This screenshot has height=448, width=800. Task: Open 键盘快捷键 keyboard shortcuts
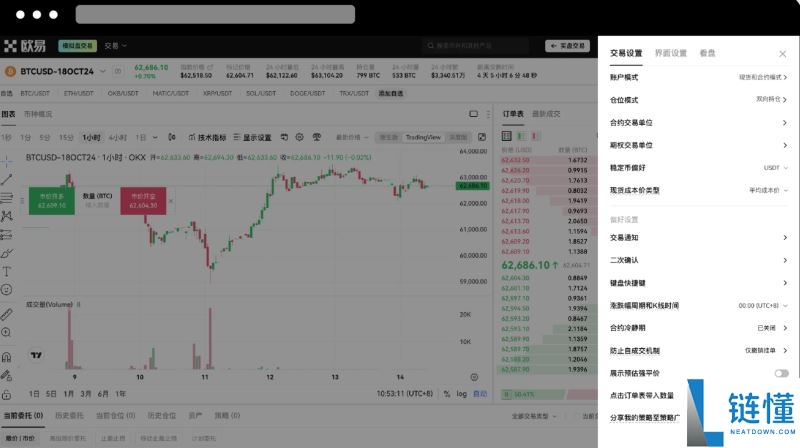coord(698,283)
